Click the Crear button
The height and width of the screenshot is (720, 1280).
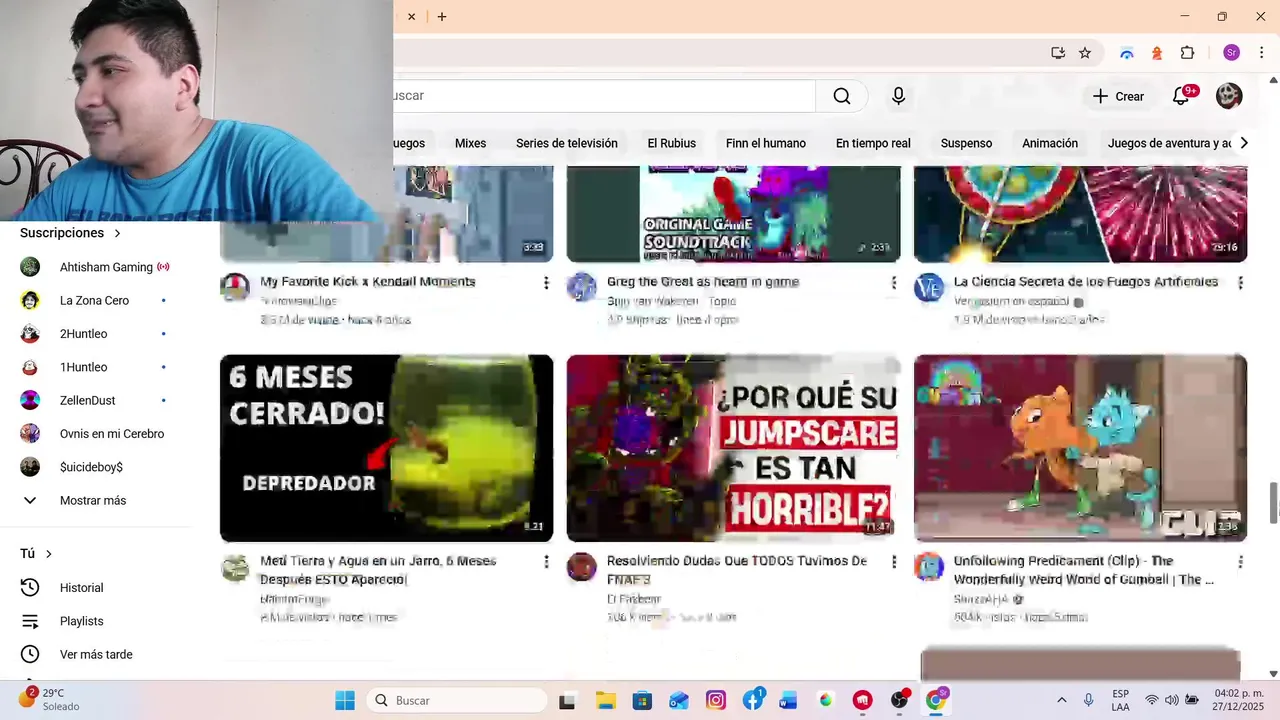coord(1118,96)
